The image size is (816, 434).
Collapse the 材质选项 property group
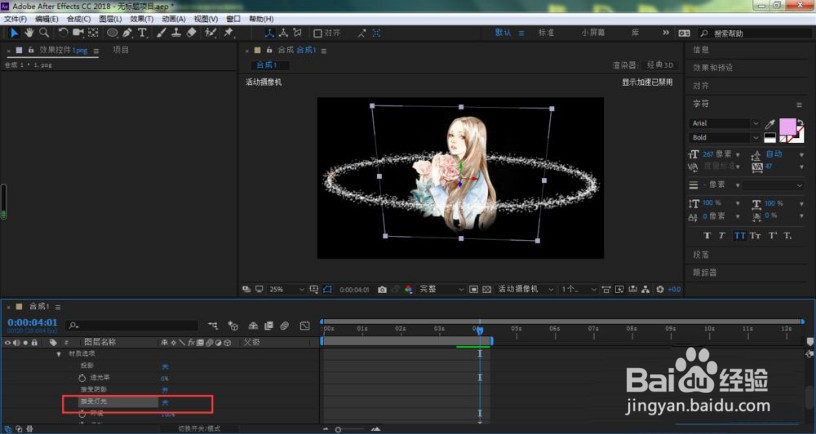(59, 354)
